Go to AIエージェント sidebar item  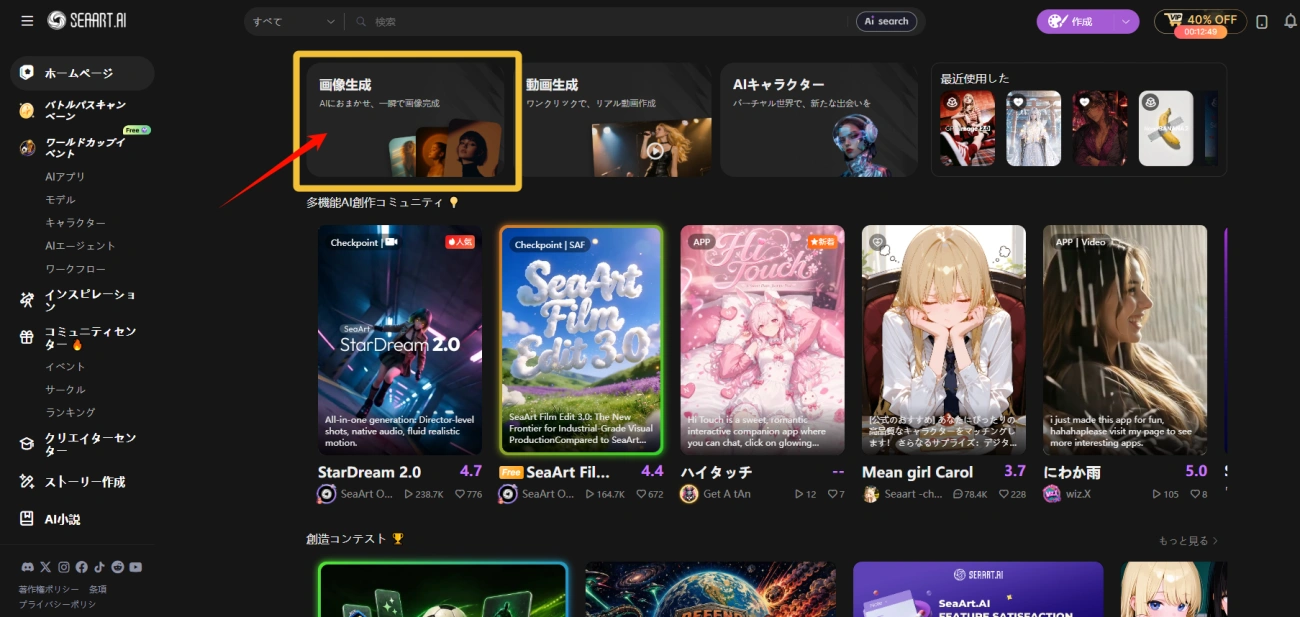coord(80,246)
